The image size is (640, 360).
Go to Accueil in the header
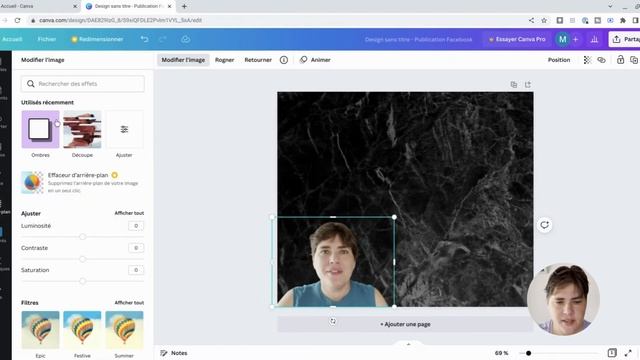12,39
